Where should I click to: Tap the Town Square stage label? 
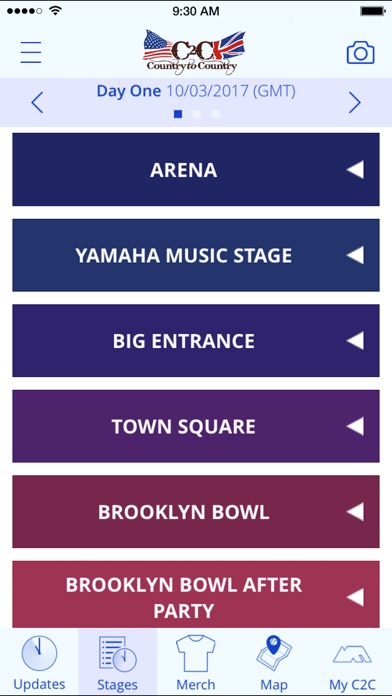[x=183, y=427]
